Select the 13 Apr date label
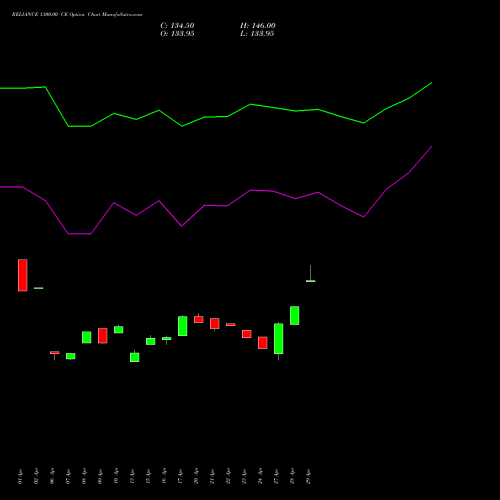500x500 pixels. [x=132, y=476]
